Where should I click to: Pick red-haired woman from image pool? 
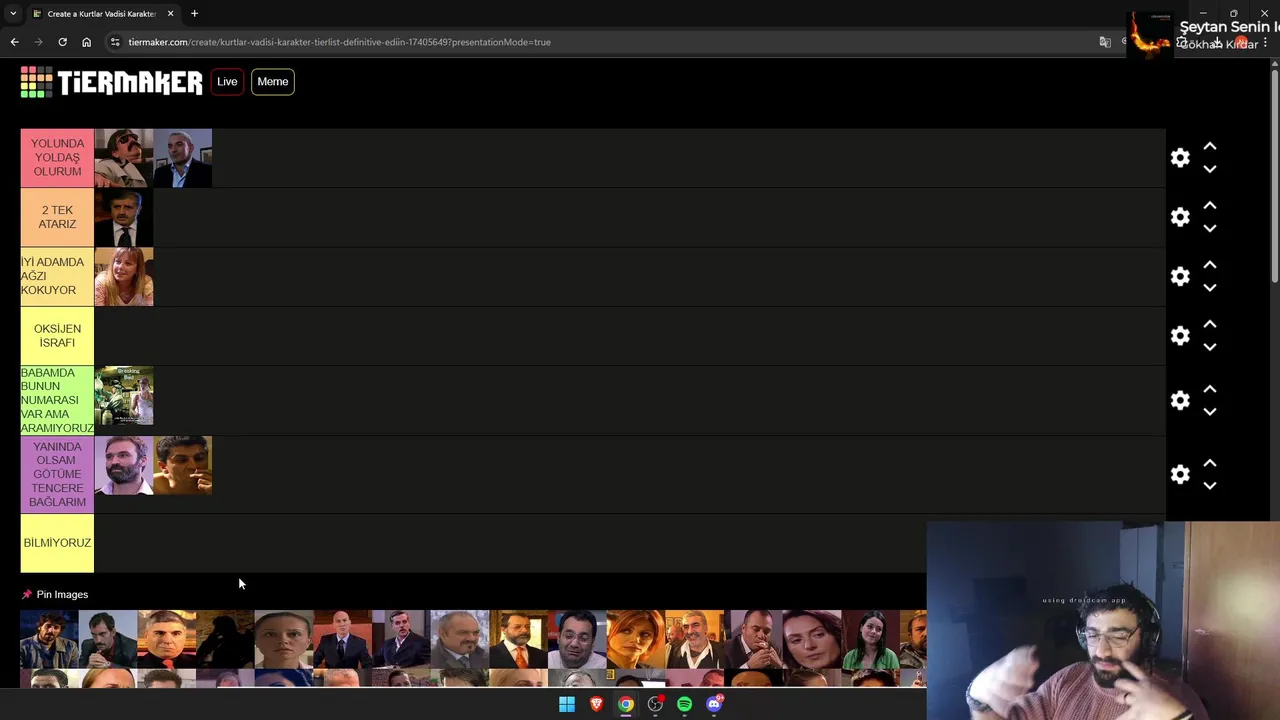click(636, 639)
